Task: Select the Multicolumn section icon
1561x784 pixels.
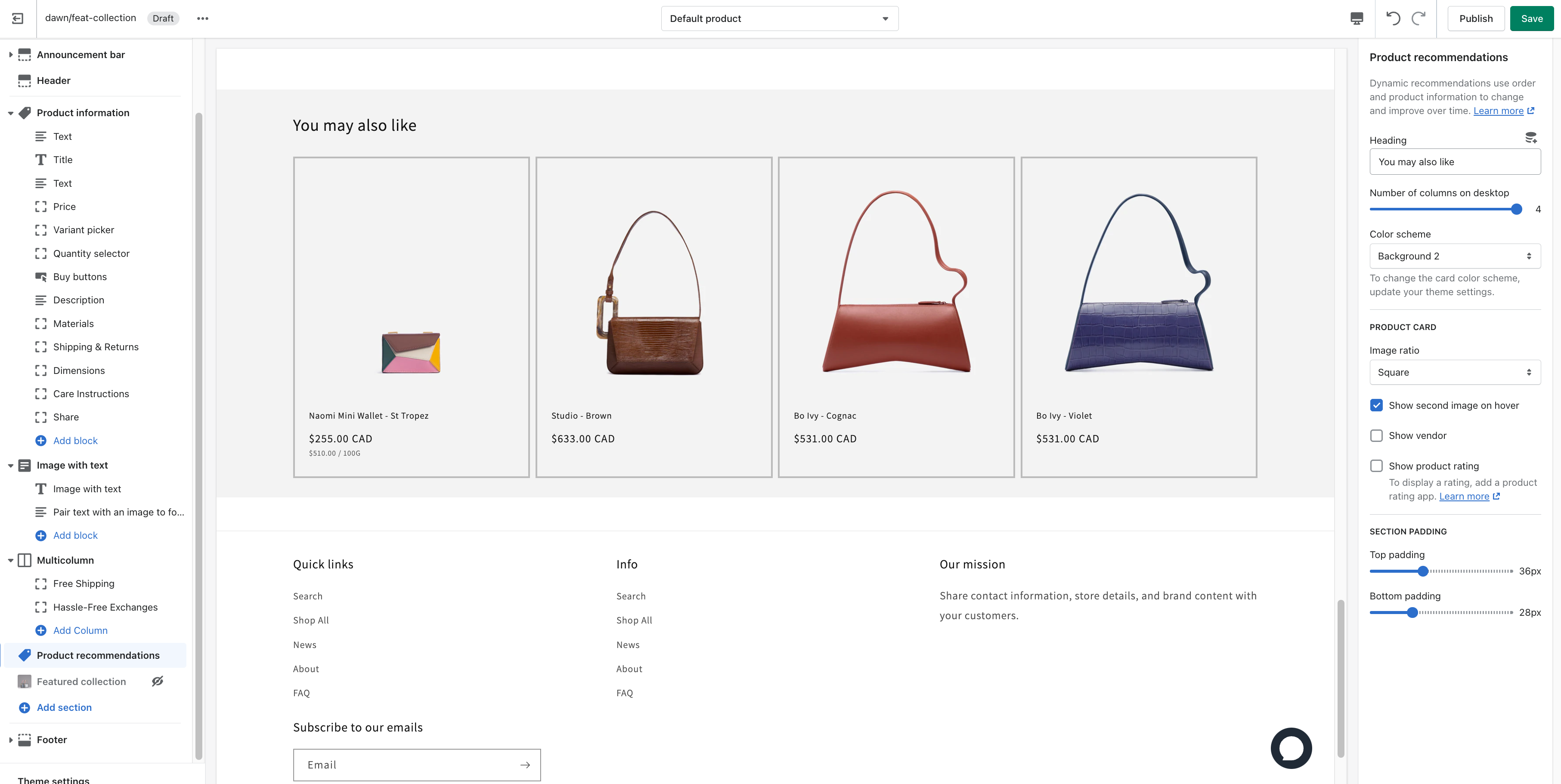Action: [24, 560]
